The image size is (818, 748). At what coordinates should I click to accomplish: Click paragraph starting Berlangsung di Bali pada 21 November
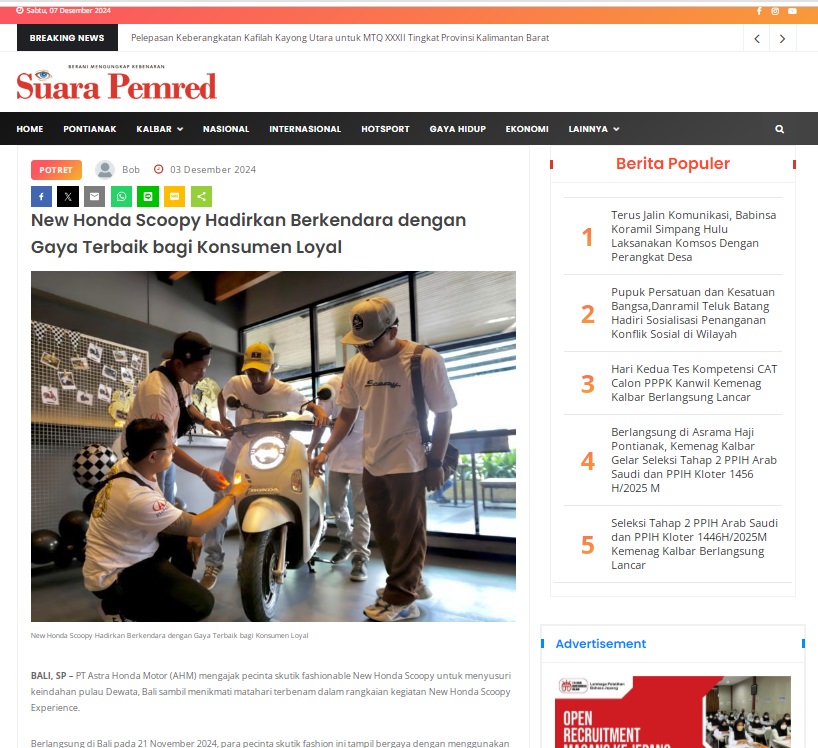coord(270,743)
